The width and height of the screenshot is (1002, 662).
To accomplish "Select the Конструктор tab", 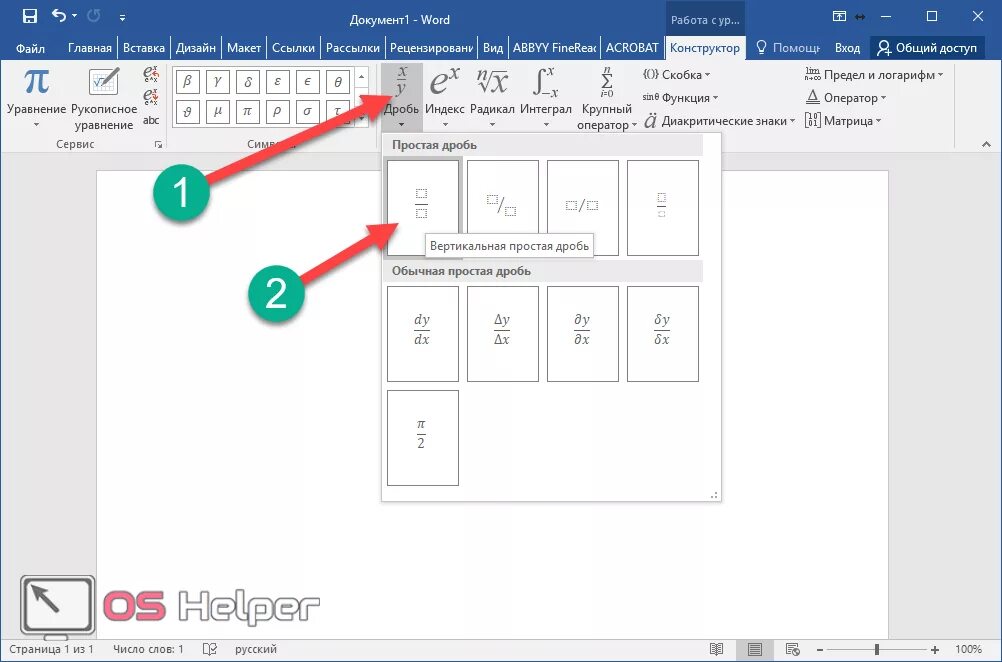I will 704,48.
